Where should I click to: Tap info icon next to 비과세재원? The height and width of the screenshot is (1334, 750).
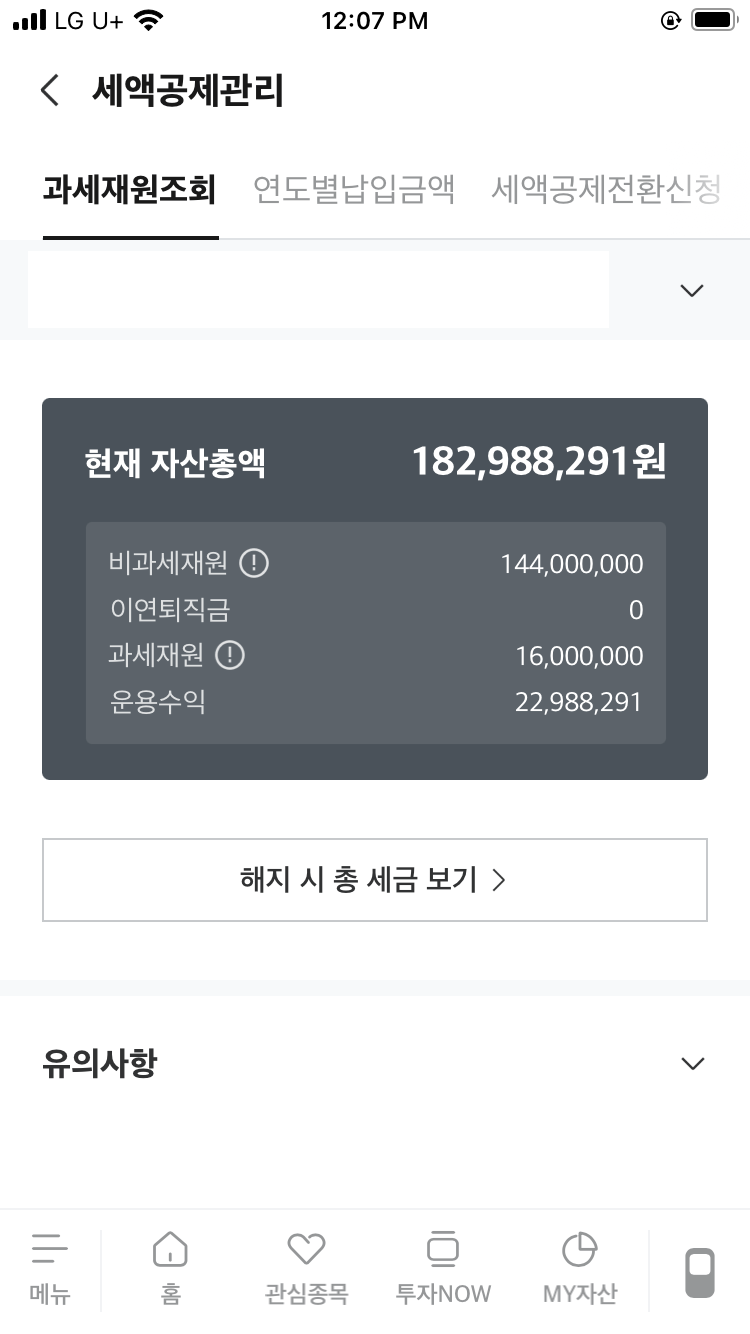[254, 564]
